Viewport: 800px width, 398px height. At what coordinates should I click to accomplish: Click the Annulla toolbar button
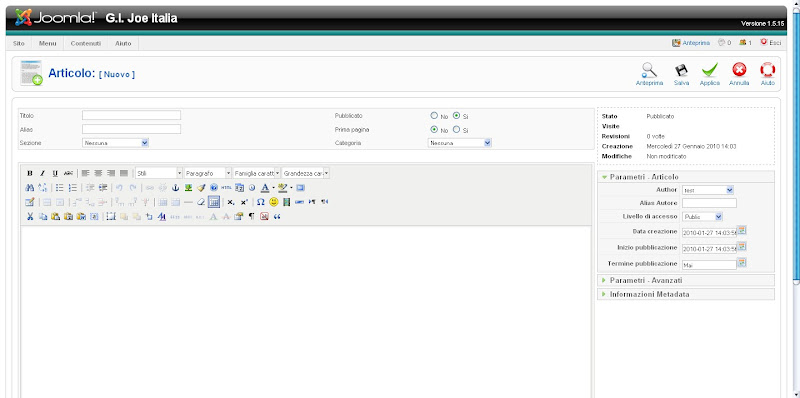(739, 74)
